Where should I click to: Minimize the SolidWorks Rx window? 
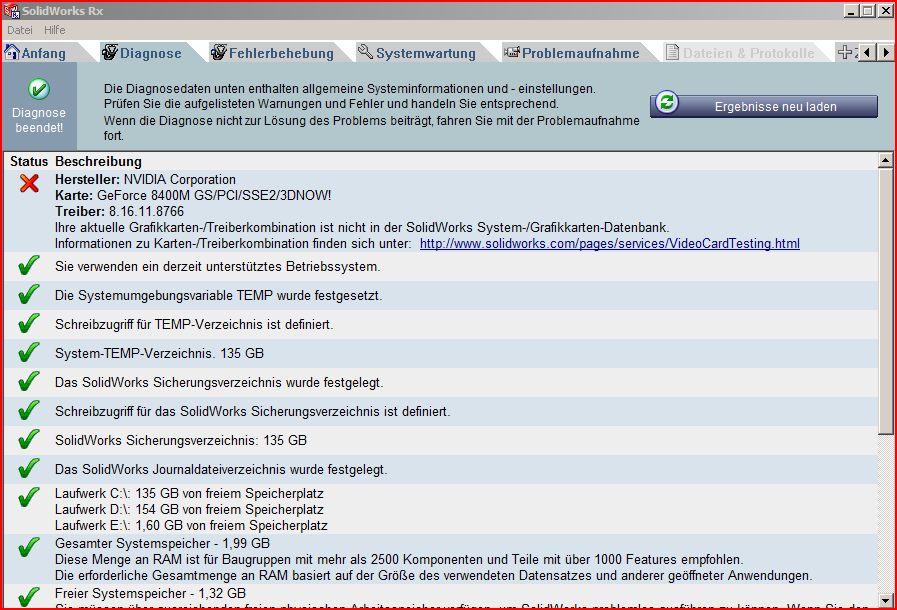pyautogui.click(x=851, y=10)
